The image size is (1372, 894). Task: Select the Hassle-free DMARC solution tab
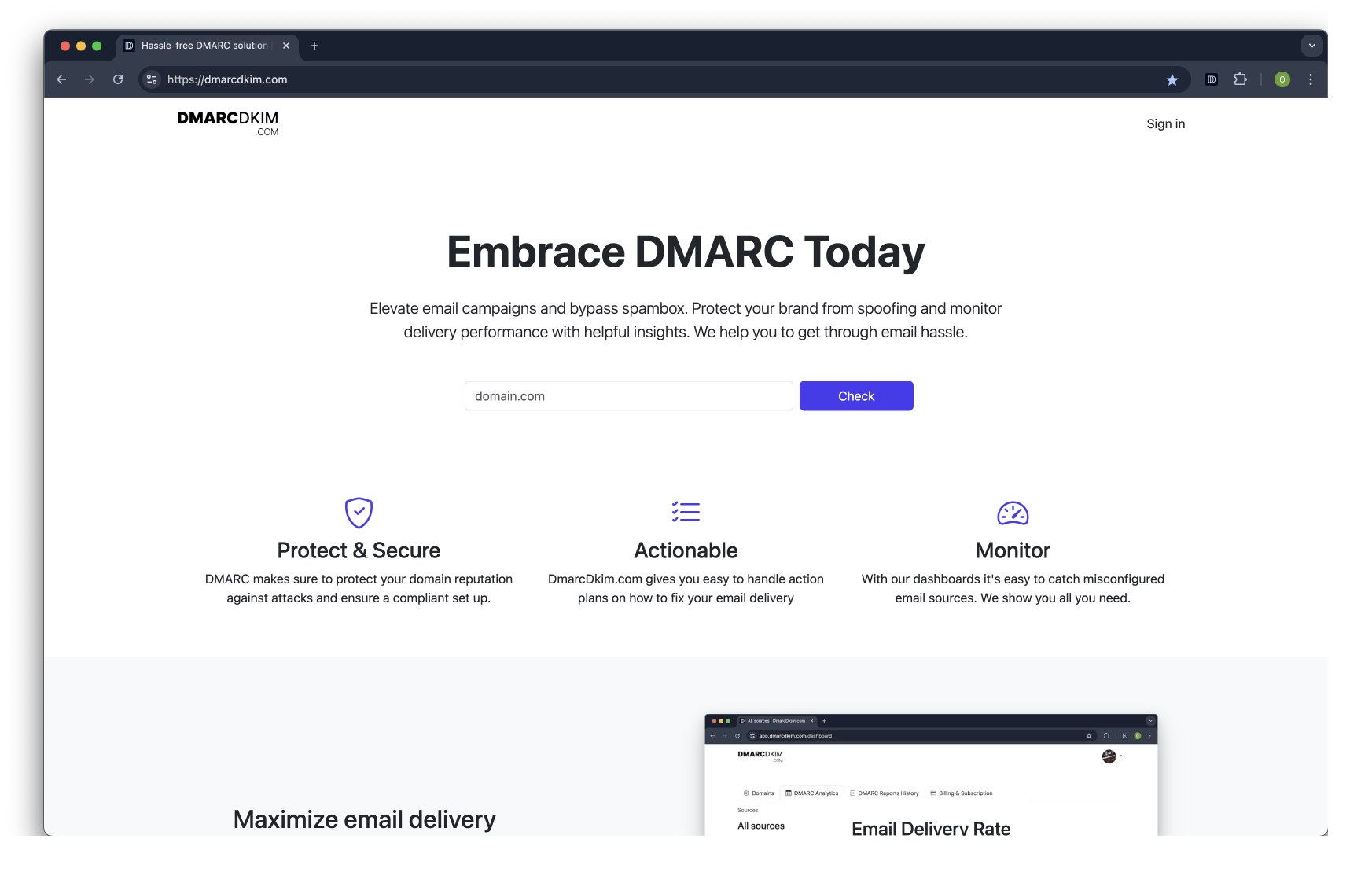click(x=200, y=46)
